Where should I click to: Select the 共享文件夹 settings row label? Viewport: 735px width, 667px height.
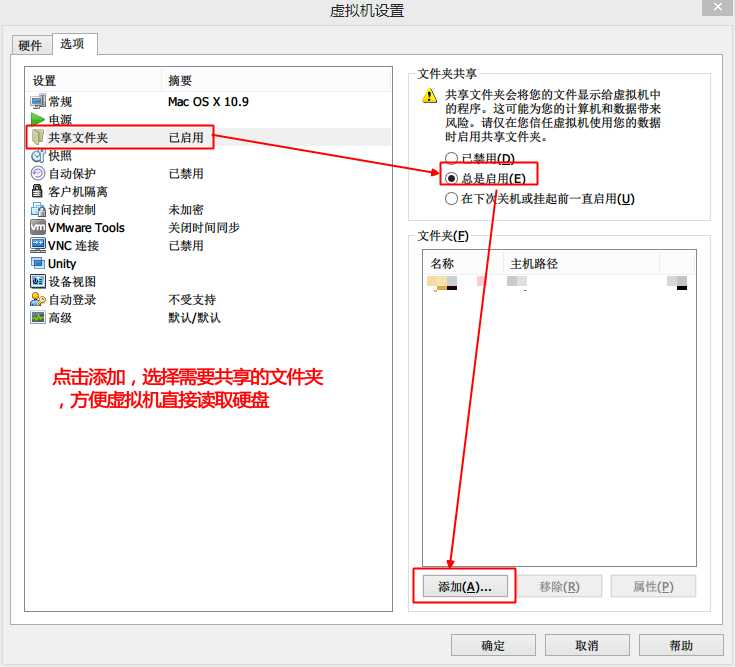(x=78, y=138)
